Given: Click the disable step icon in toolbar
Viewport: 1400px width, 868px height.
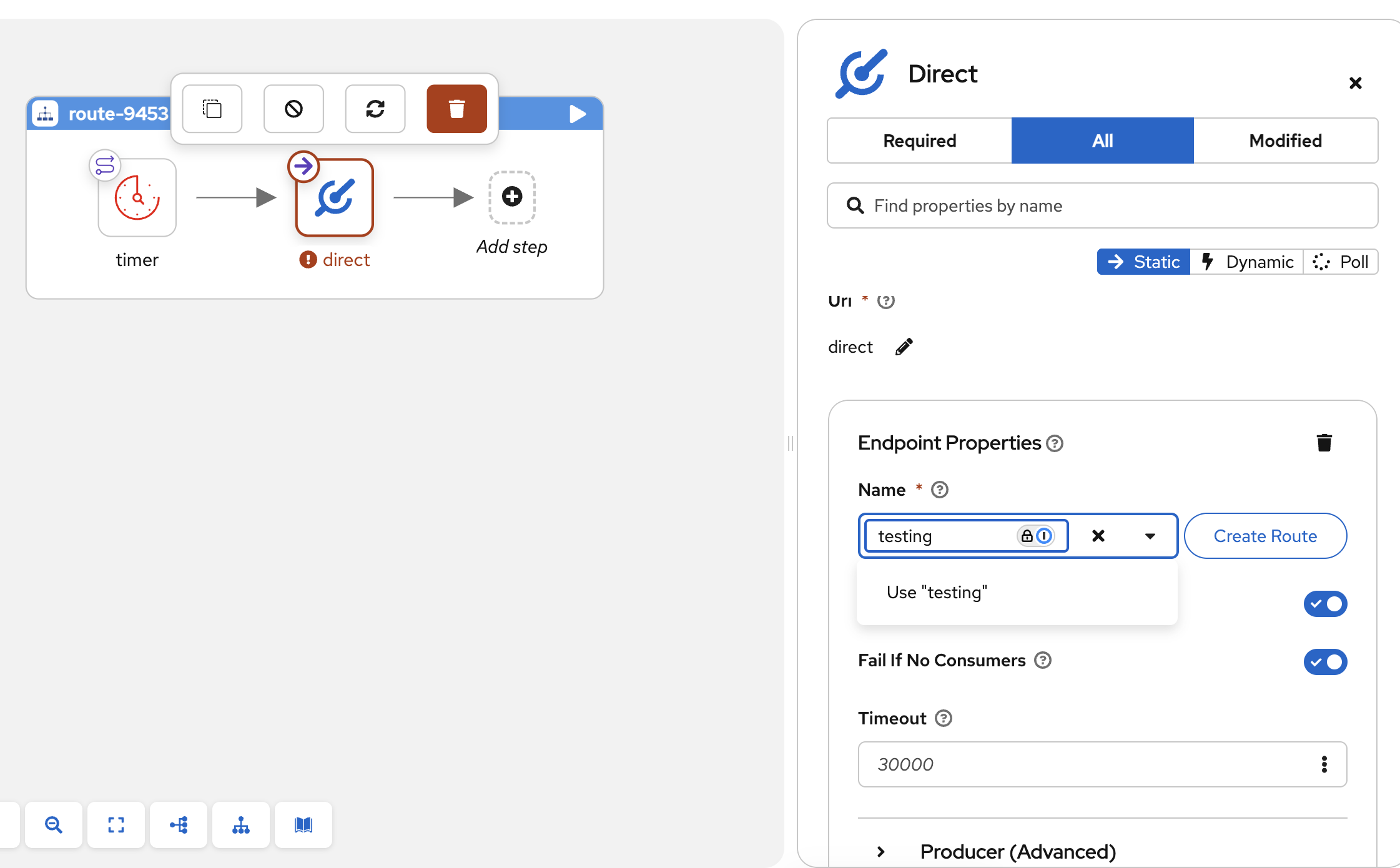Looking at the screenshot, I should pos(293,109).
